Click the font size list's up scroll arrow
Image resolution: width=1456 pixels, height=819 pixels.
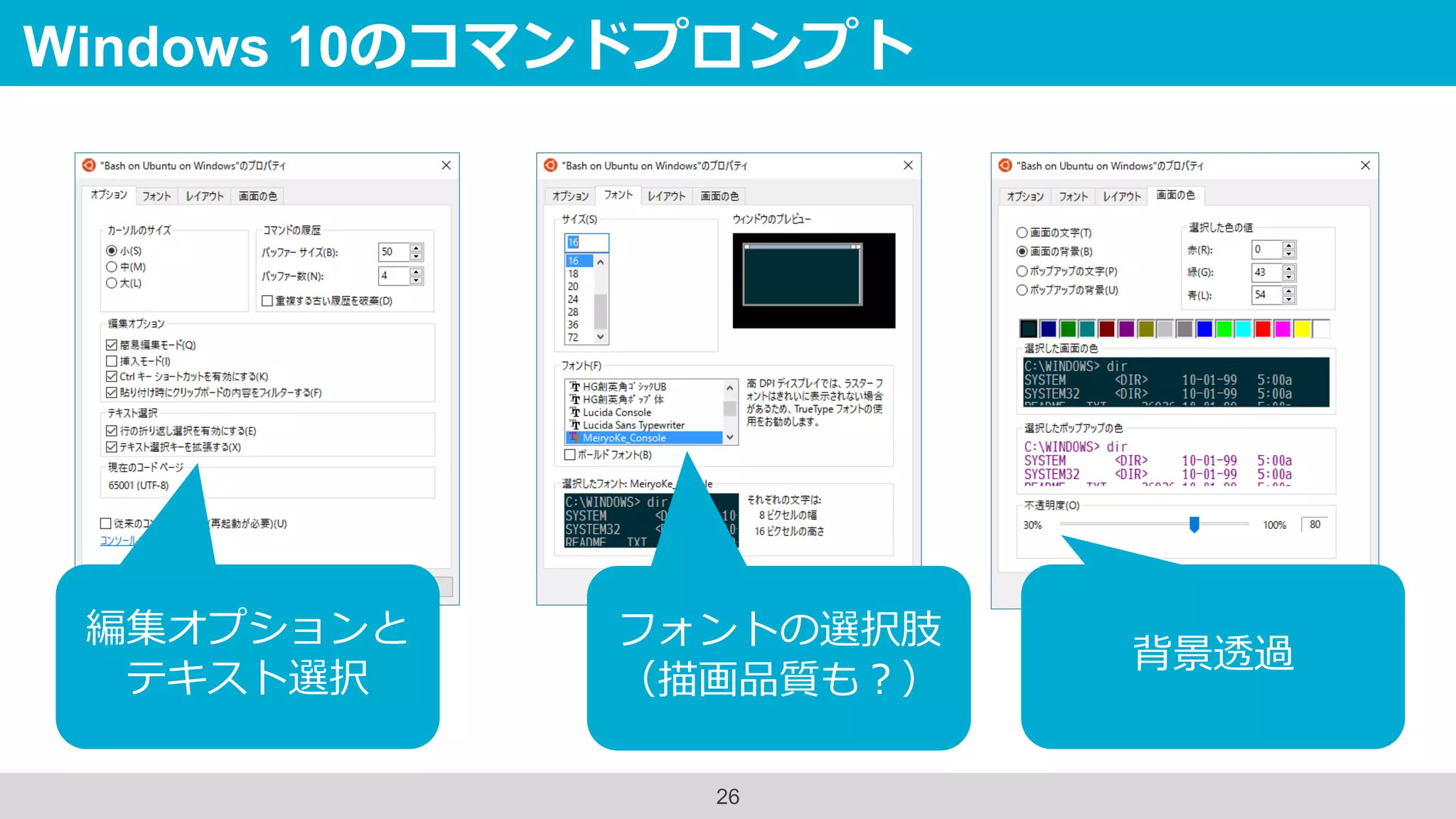pos(601,262)
